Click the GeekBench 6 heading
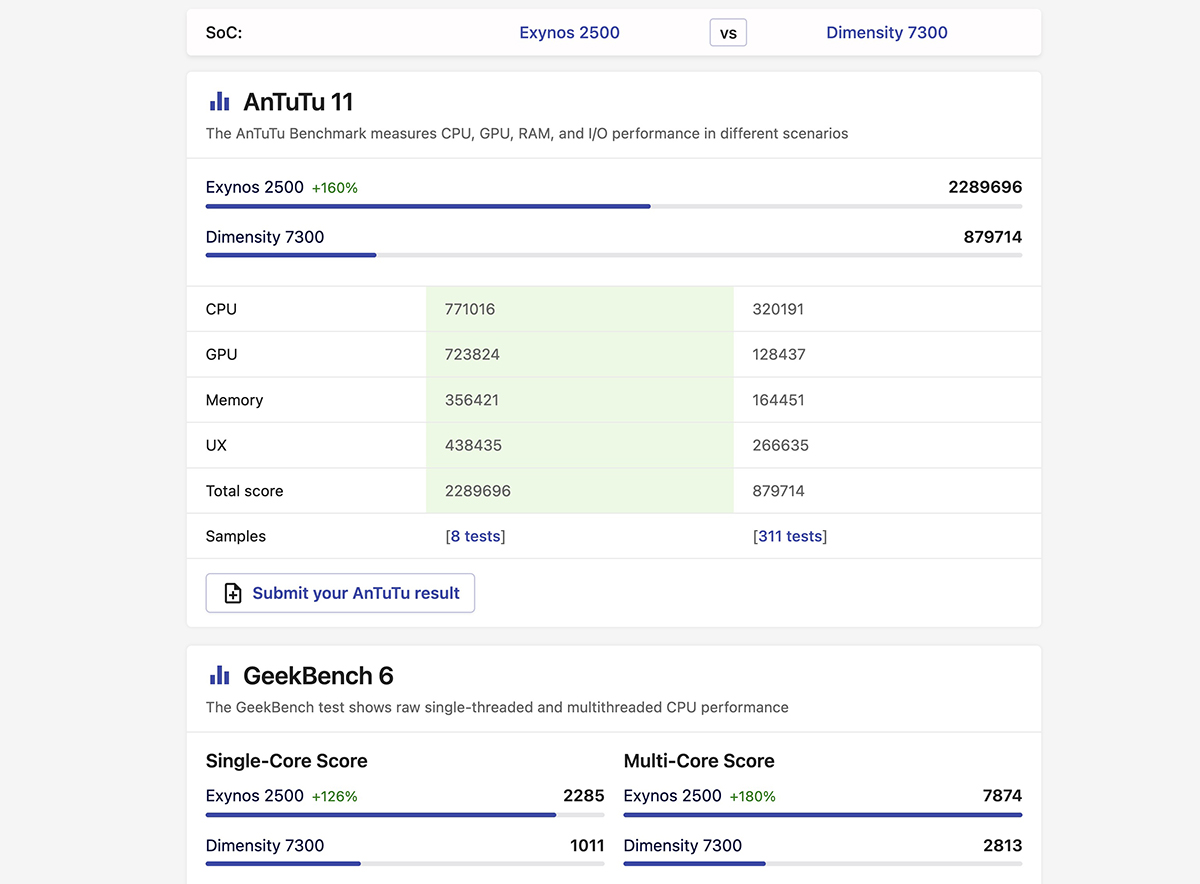Image resolution: width=1200 pixels, height=884 pixels. point(318,676)
